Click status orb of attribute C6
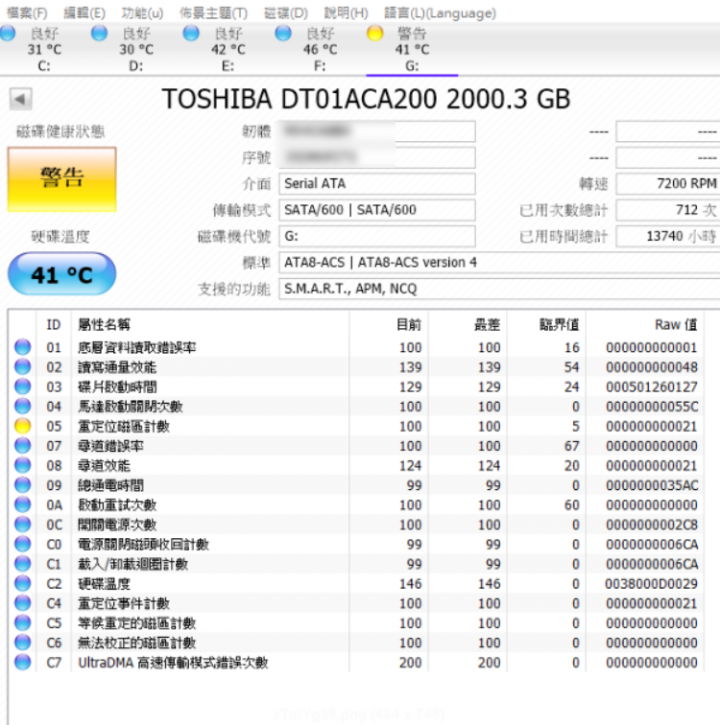This screenshot has width=720, height=725. (x=23, y=643)
